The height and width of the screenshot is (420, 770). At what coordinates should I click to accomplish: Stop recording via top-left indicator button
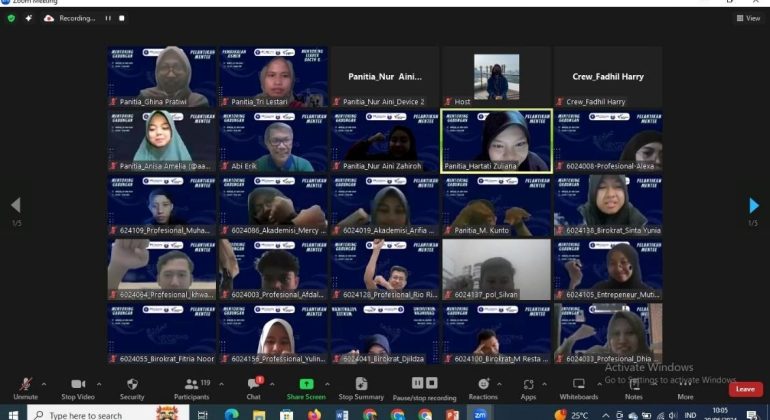[122, 18]
